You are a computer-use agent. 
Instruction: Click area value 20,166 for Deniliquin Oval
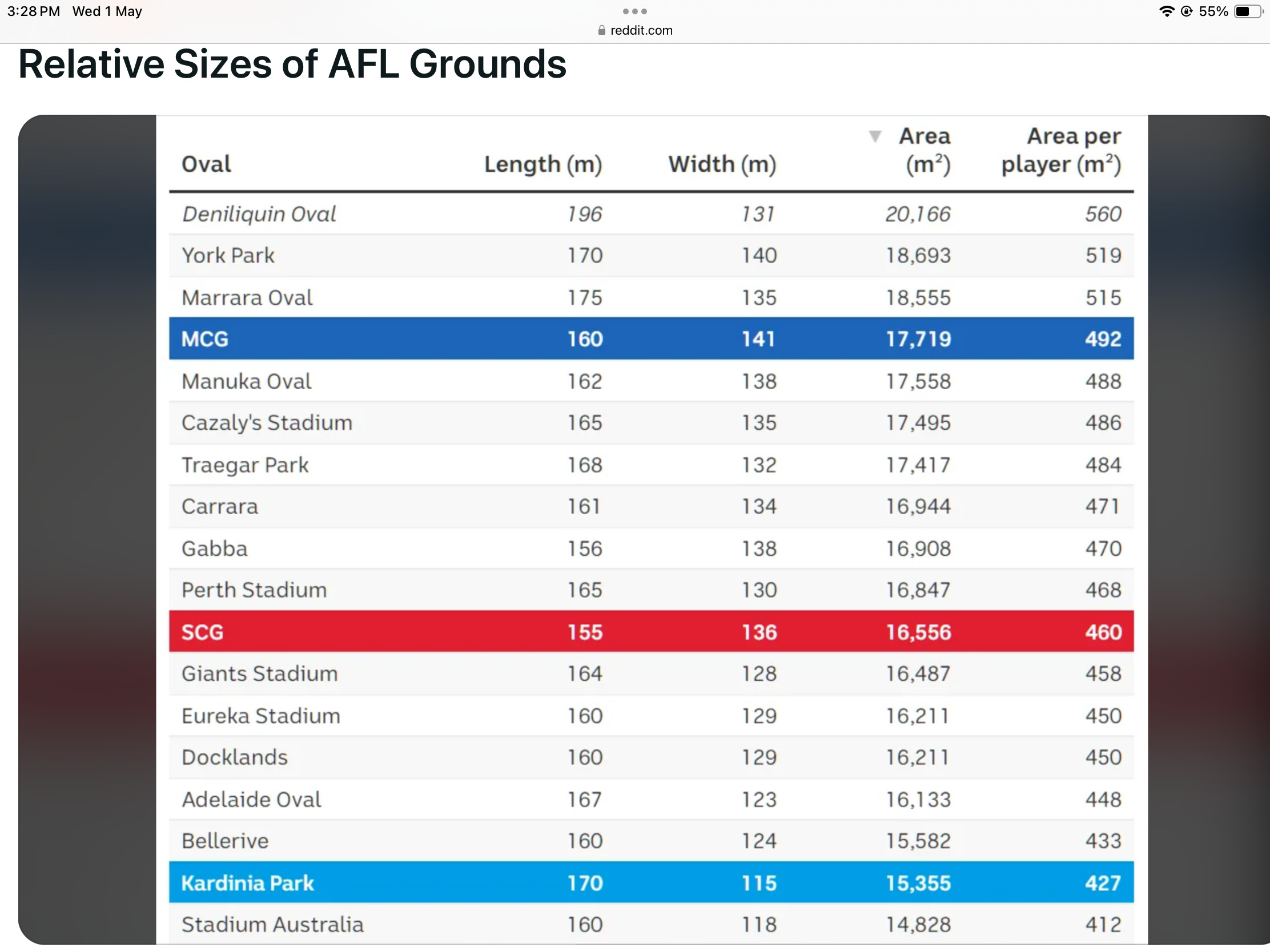tap(918, 214)
